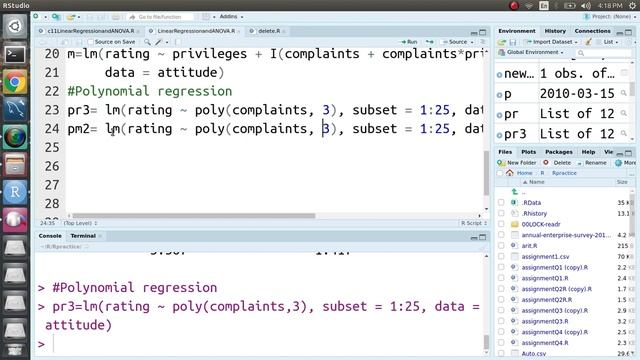Screen dimensions: 640x360
Task: Open the List view dropdown
Action: pos(608,42)
